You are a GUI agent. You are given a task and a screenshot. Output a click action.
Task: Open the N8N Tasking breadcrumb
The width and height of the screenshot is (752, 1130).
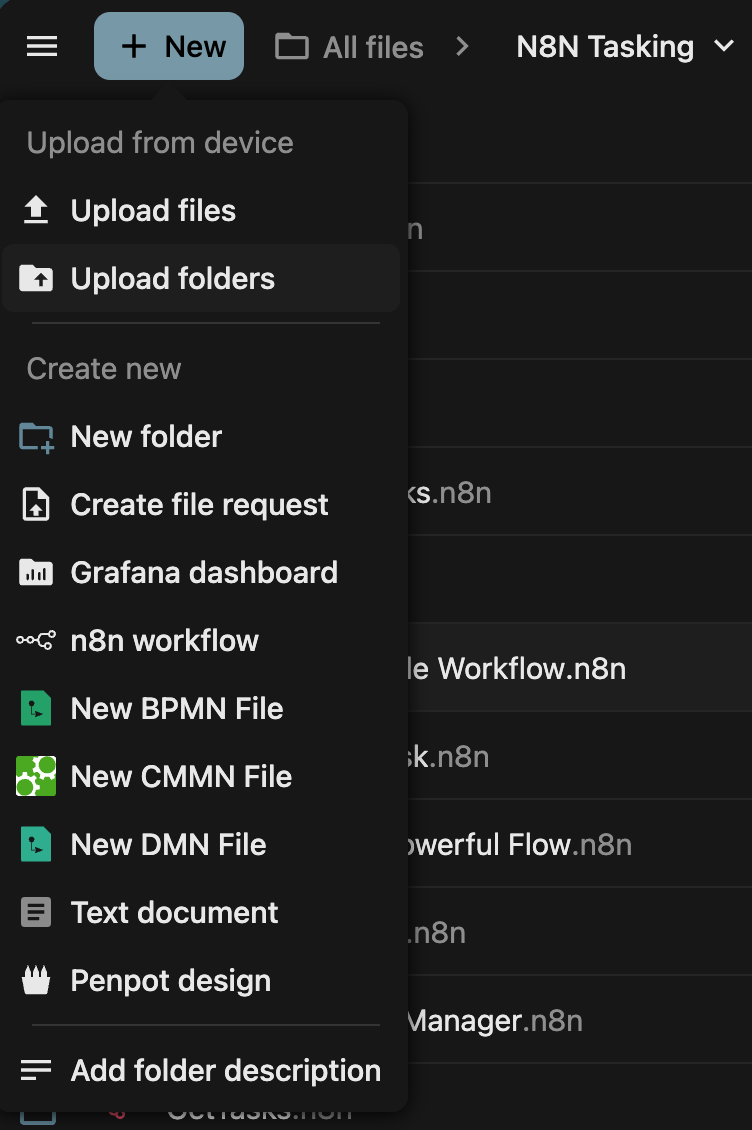[605, 47]
